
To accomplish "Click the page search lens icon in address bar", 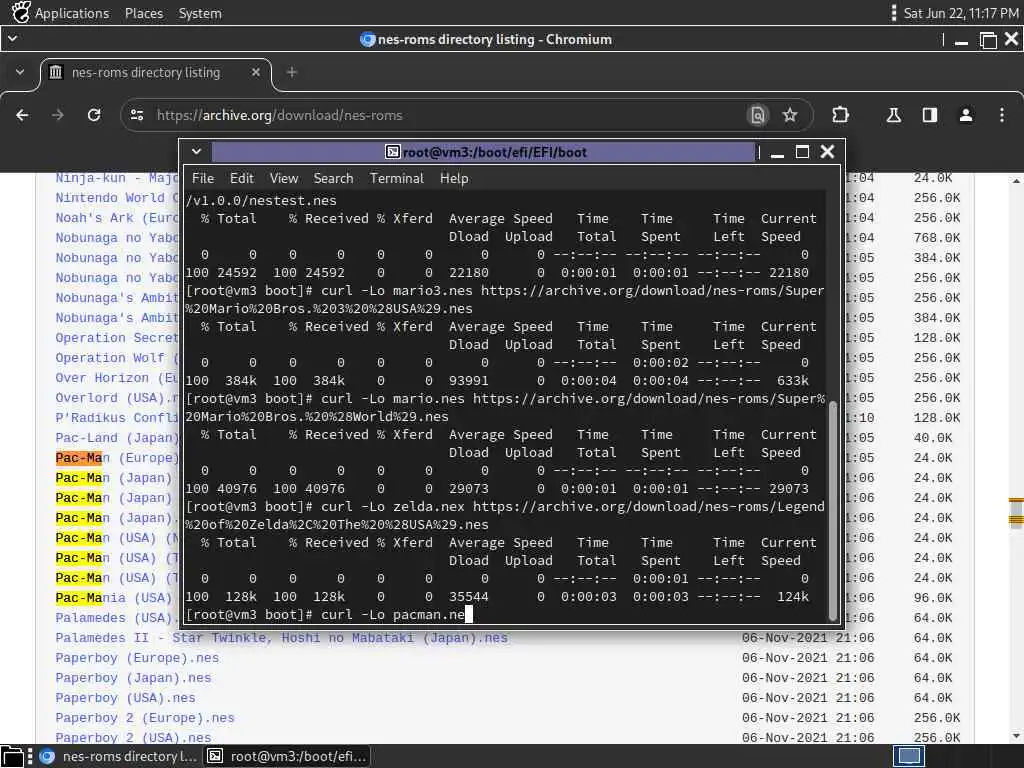I will (x=758, y=116).
